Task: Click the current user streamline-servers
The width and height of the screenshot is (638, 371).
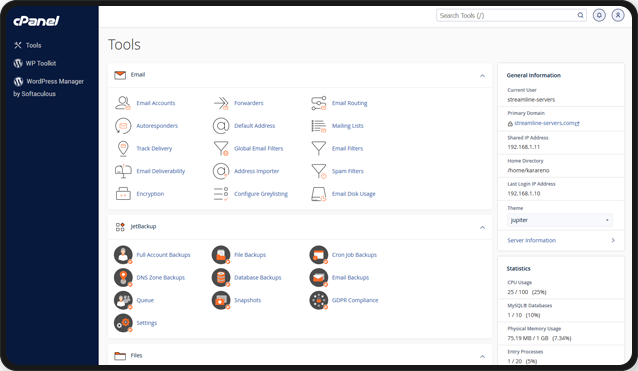Action: click(x=531, y=100)
